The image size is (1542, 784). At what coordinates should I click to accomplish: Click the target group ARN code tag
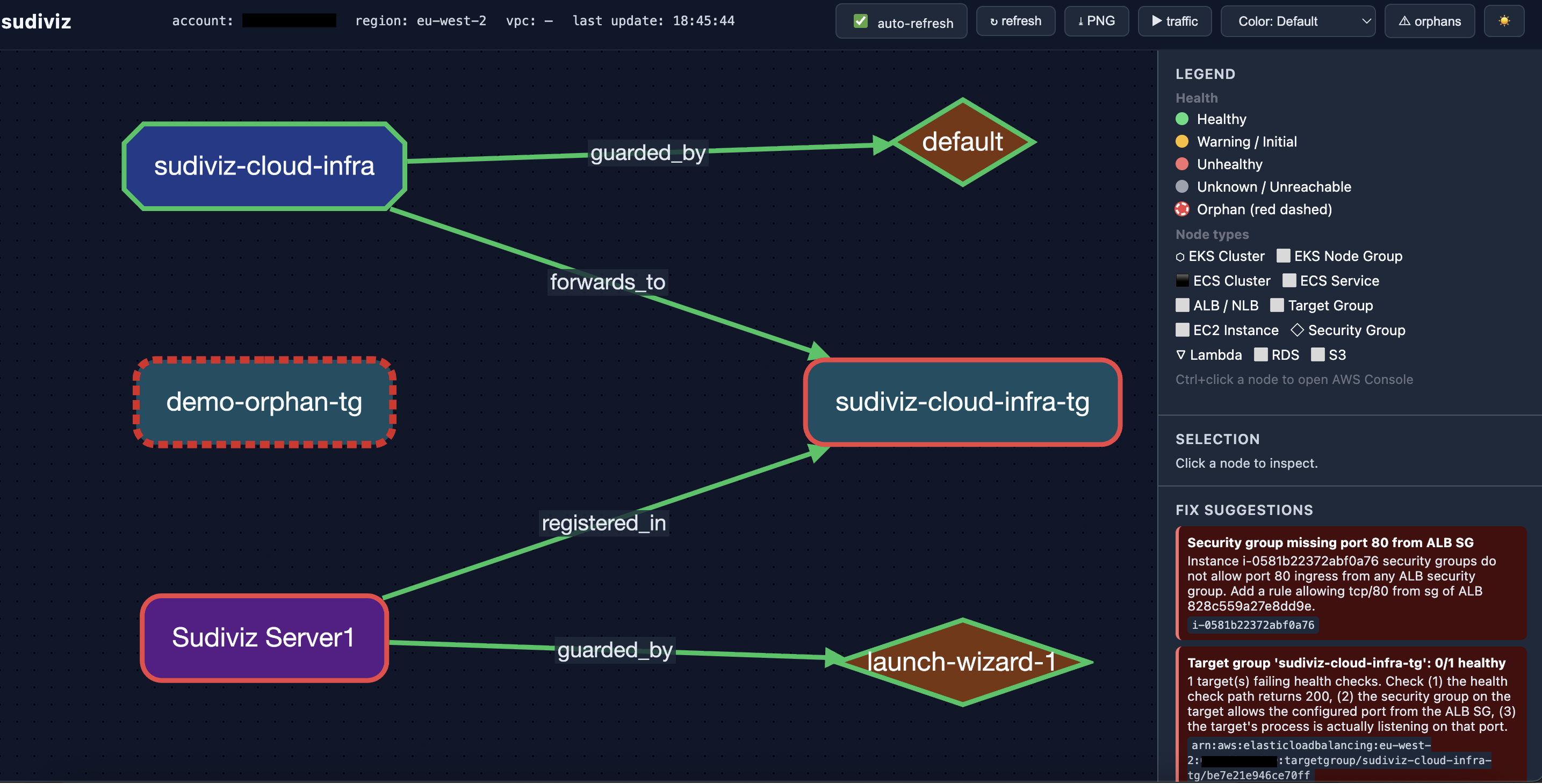point(1339,761)
